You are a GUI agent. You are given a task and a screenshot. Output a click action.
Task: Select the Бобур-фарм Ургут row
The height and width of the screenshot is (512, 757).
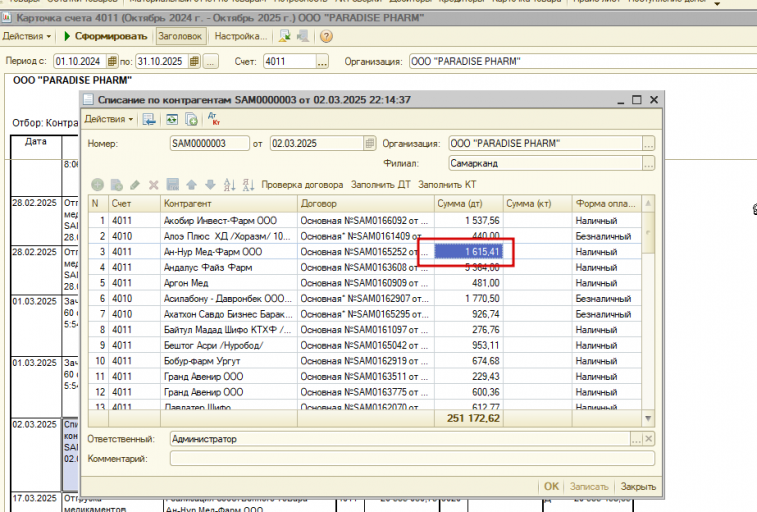(x=365, y=361)
